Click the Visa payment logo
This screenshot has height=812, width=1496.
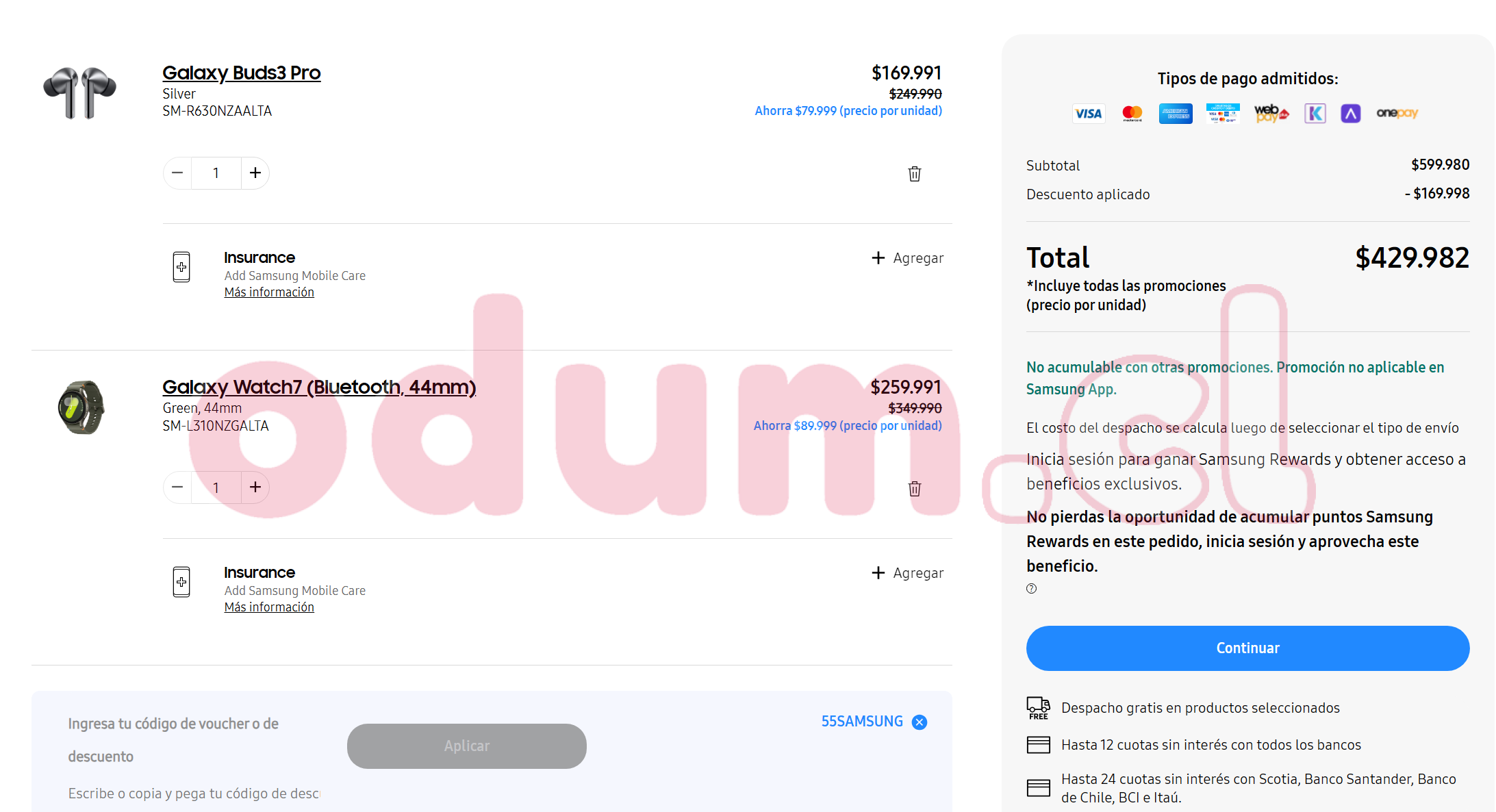point(1088,114)
